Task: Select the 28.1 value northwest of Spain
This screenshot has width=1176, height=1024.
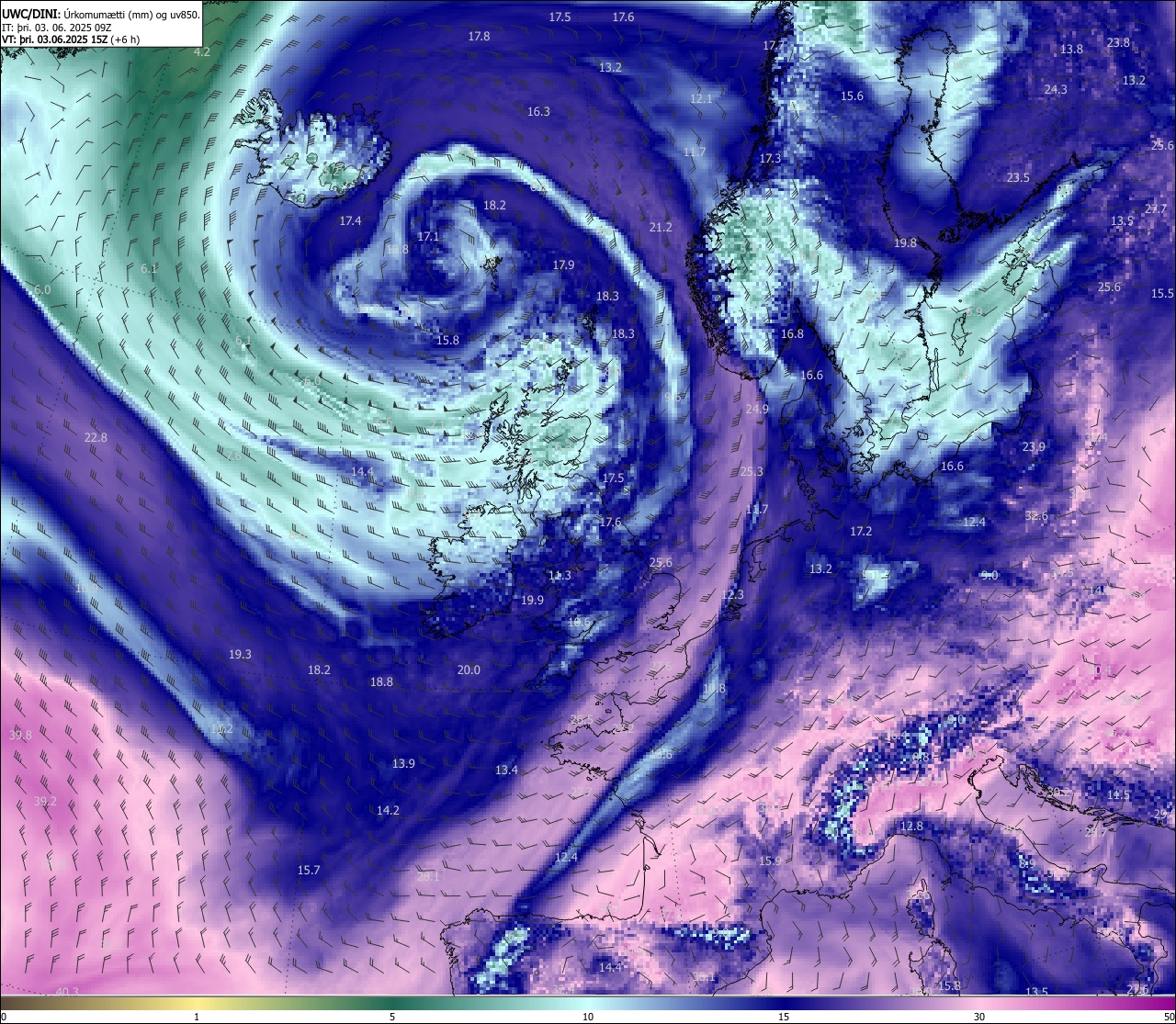Action: (428, 877)
